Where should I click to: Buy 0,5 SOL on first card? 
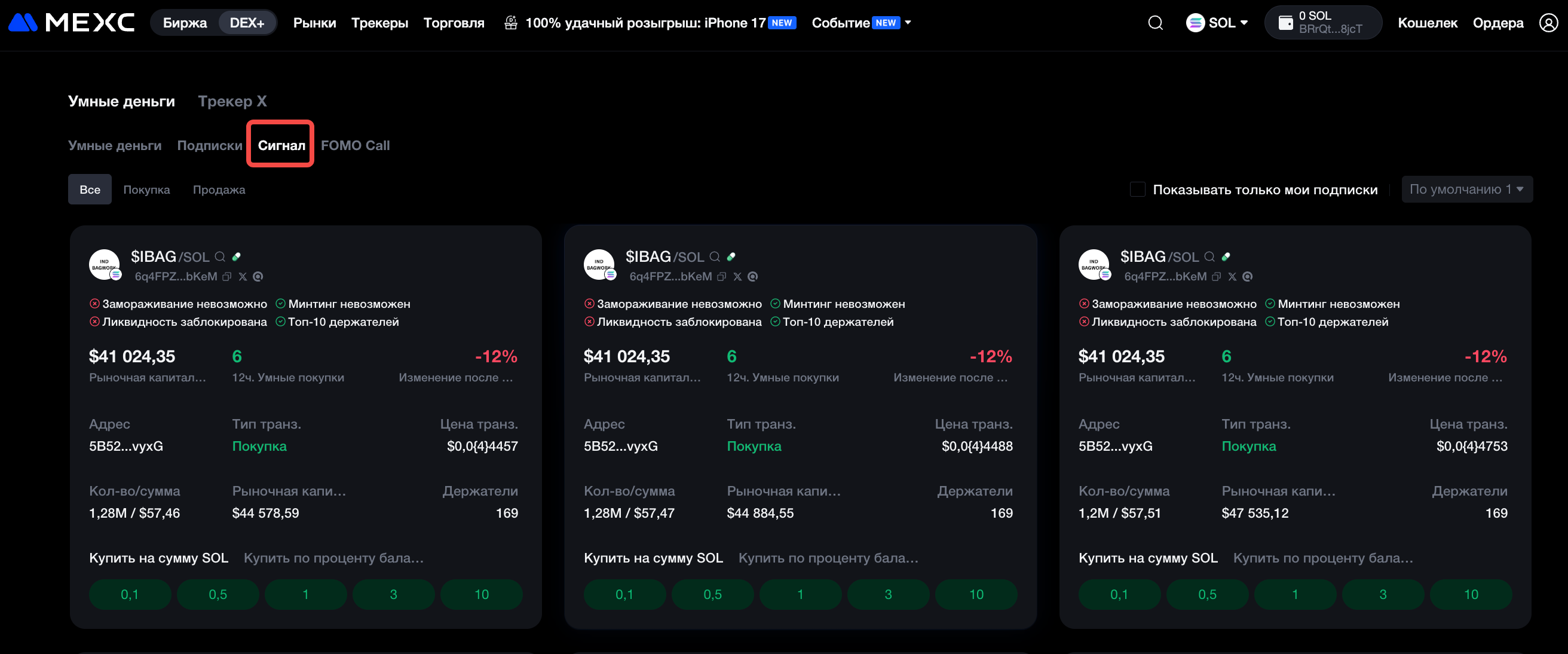click(218, 594)
